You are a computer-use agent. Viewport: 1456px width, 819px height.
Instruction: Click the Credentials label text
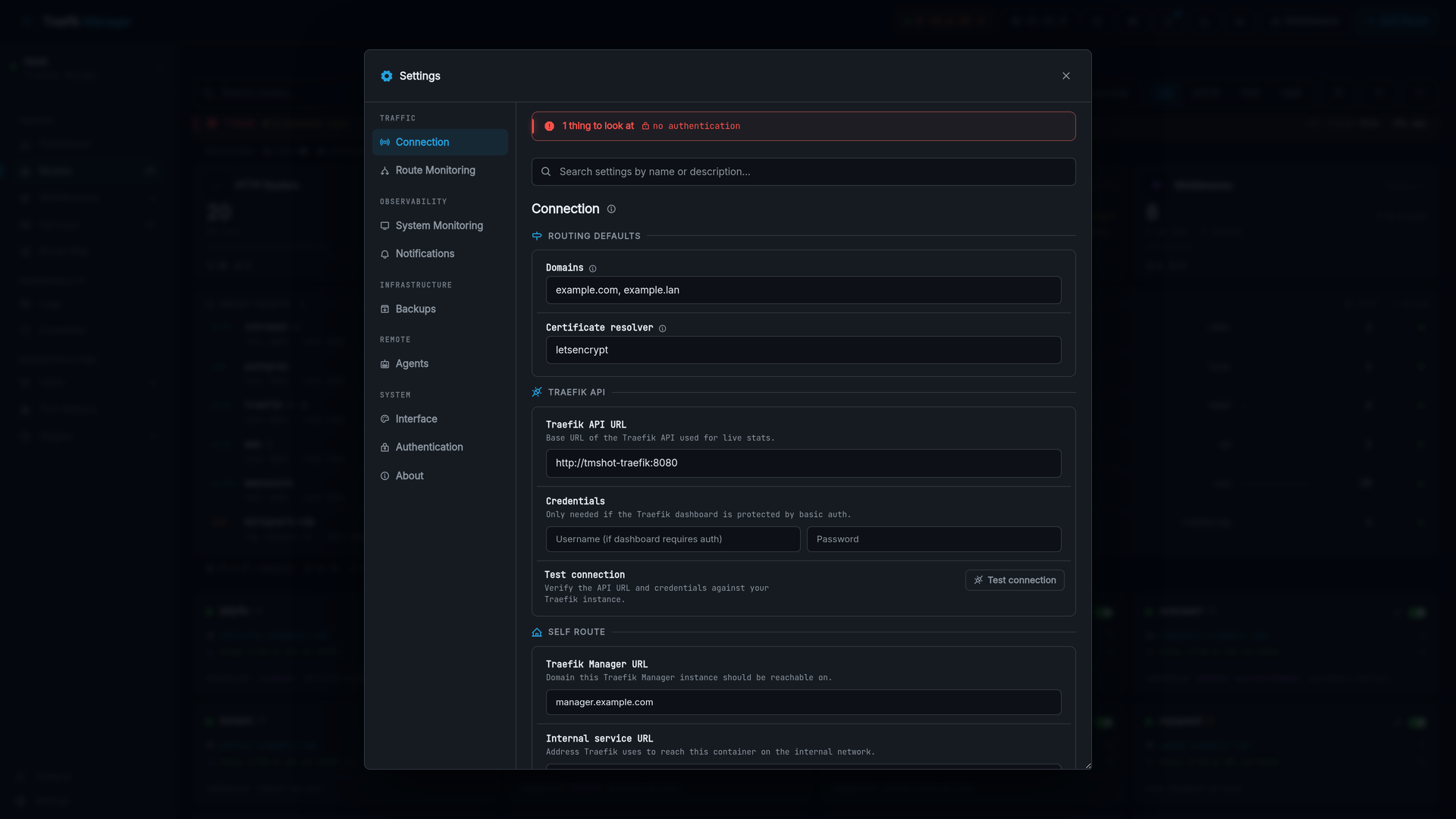(x=576, y=501)
